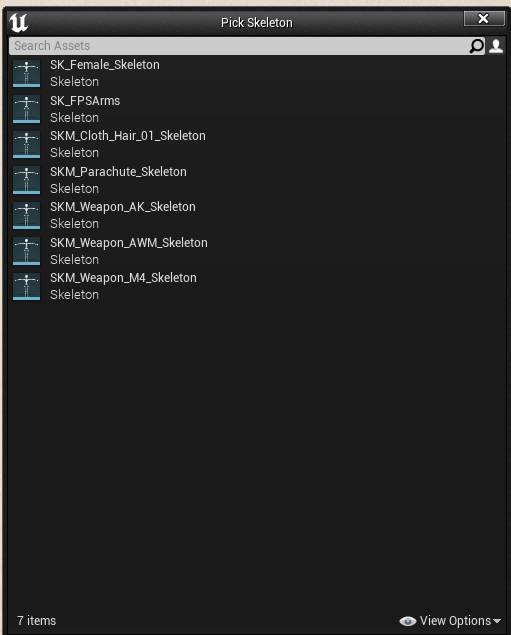511x635 pixels.
Task: Select the SKM_Parachute_Skeleton thumbnail icon
Action: click(x=26, y=180)
